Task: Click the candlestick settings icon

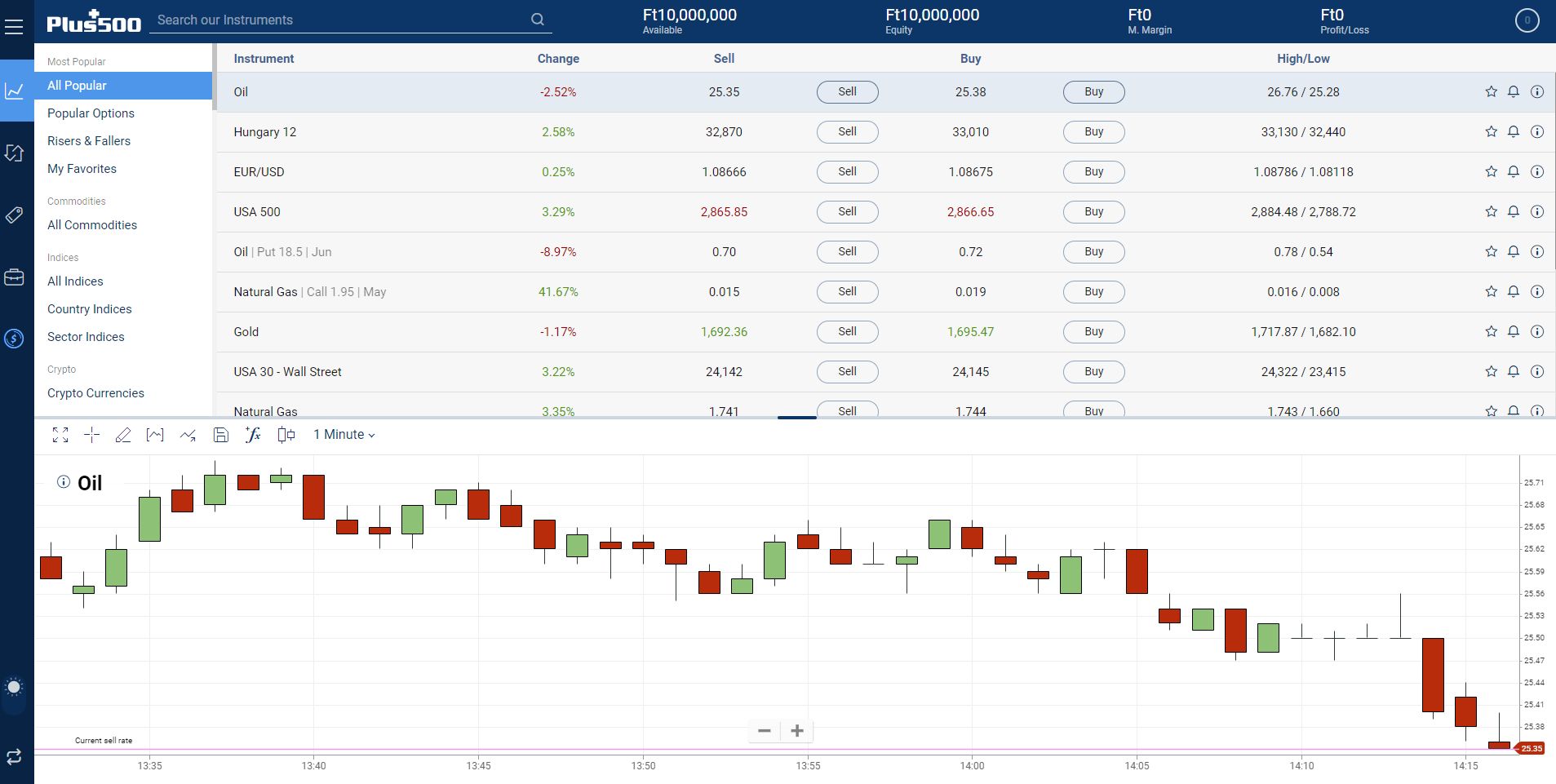Action: point(286,435)
